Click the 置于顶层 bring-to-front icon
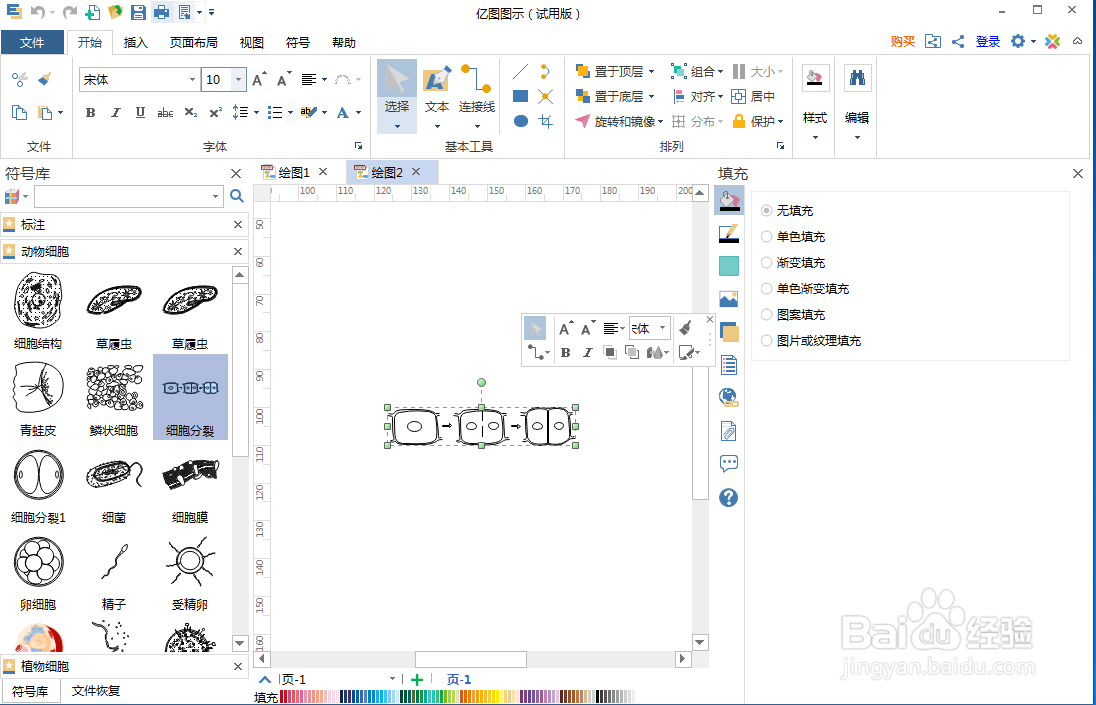Image resolution: width=1096 pixels, height=705 pixels. [581, 71]
